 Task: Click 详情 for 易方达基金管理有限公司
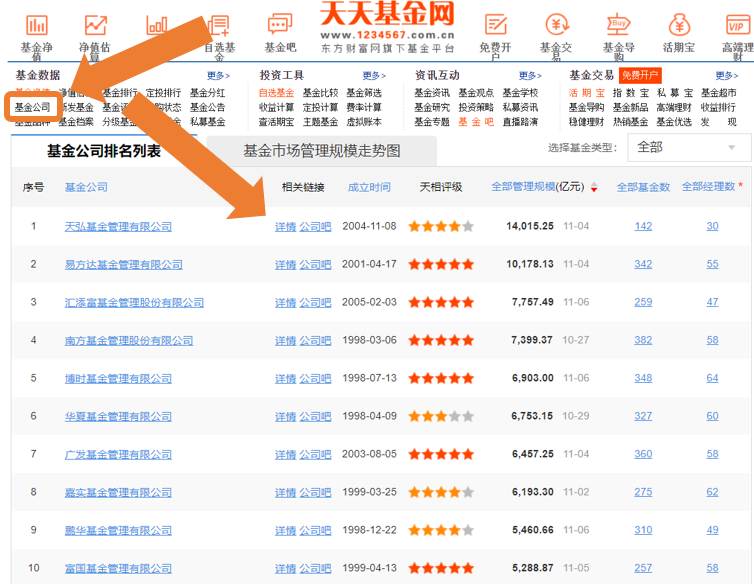tap(285, 265)
